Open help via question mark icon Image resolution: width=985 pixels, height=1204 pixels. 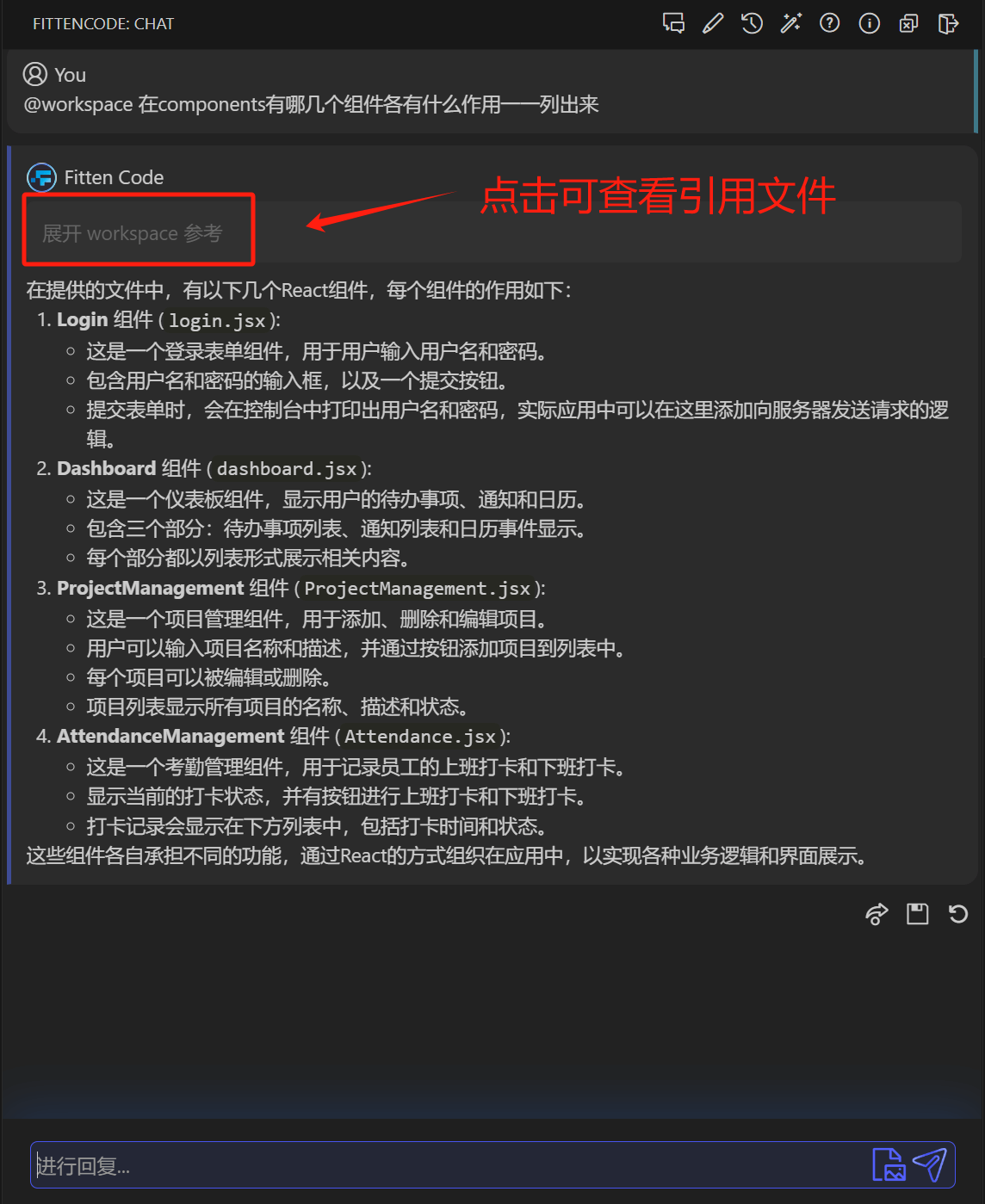tap(830, 23)
